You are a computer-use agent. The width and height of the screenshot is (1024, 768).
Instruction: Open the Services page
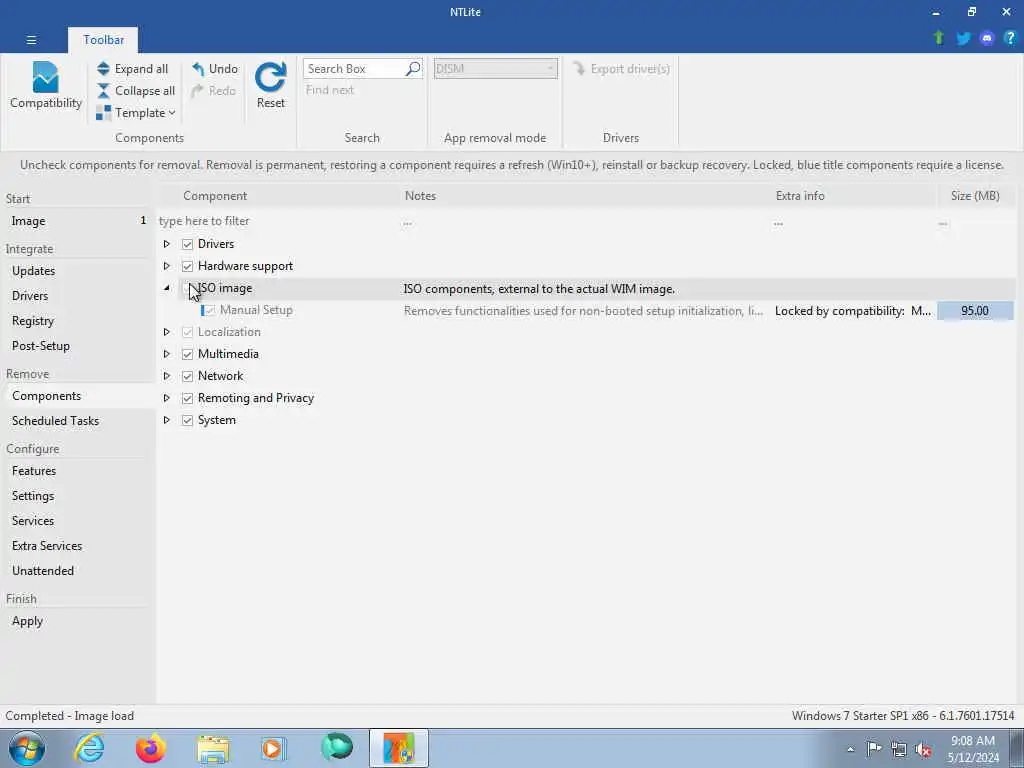[78, 520]
